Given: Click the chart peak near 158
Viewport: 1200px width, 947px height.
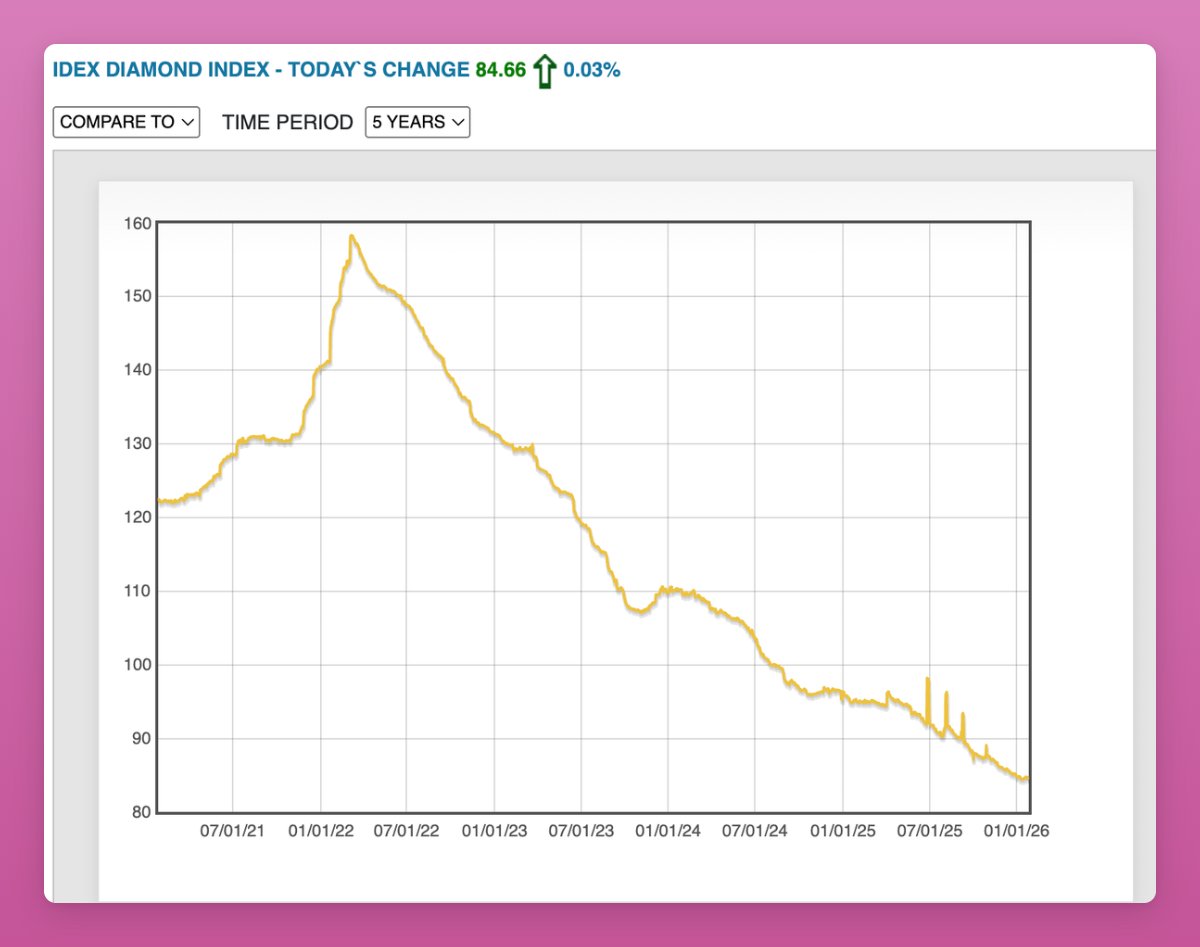Looking at the screenshot, I should coord(352,236).
